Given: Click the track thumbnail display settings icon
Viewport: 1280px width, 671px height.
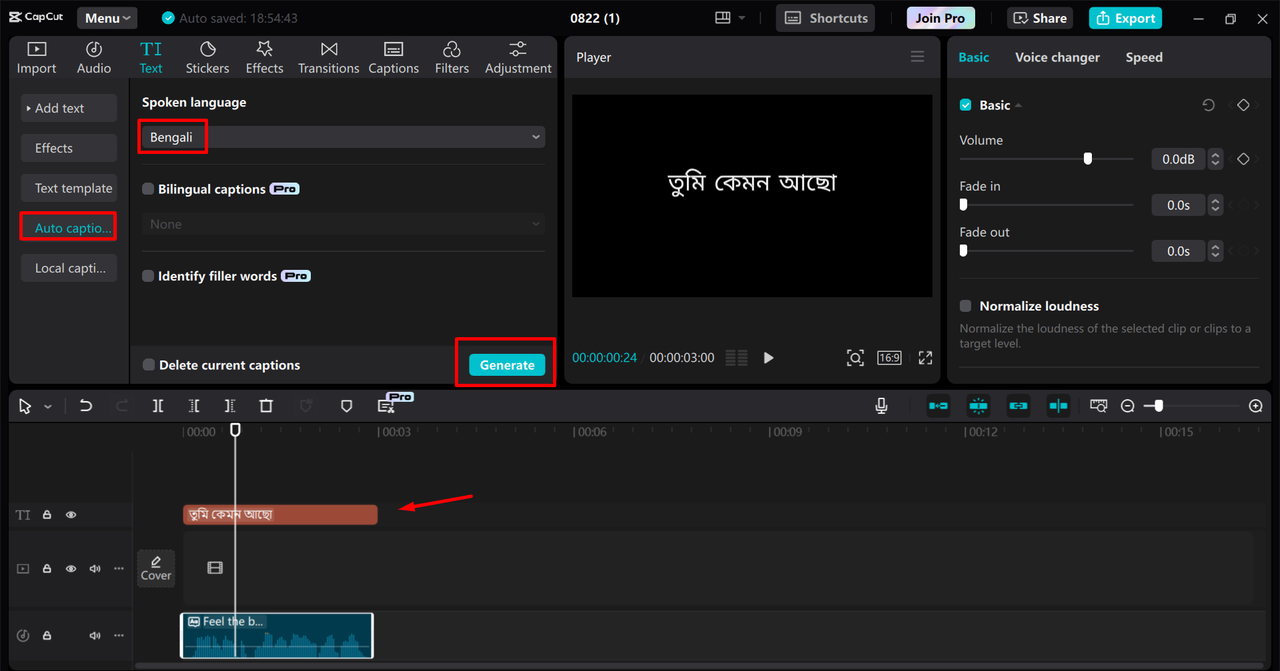Looking at the screenshot, I should click(x=1099, y=406).
